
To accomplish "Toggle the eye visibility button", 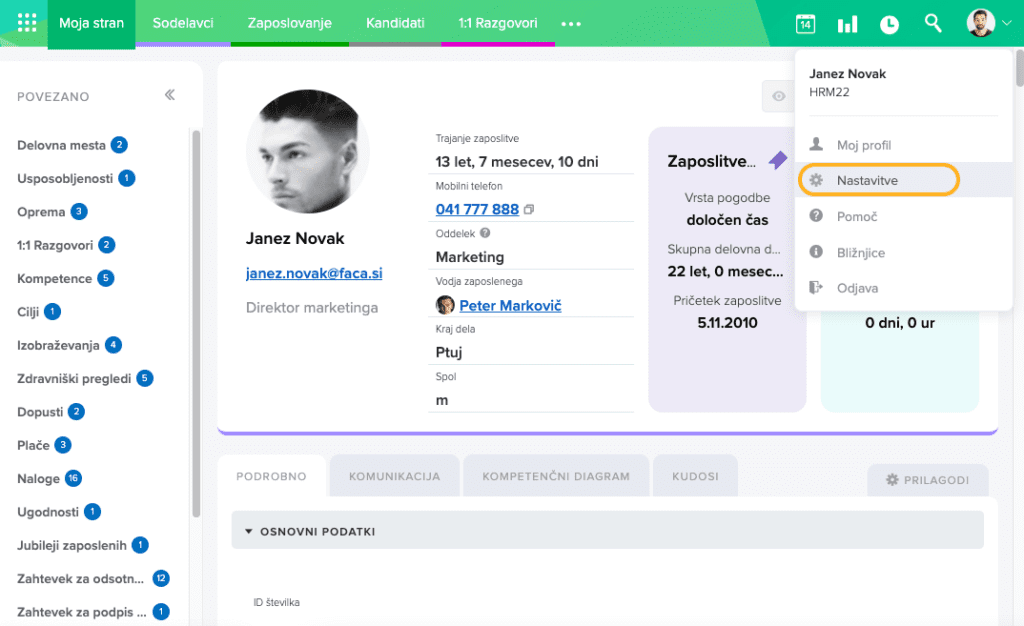I will 778,96.
